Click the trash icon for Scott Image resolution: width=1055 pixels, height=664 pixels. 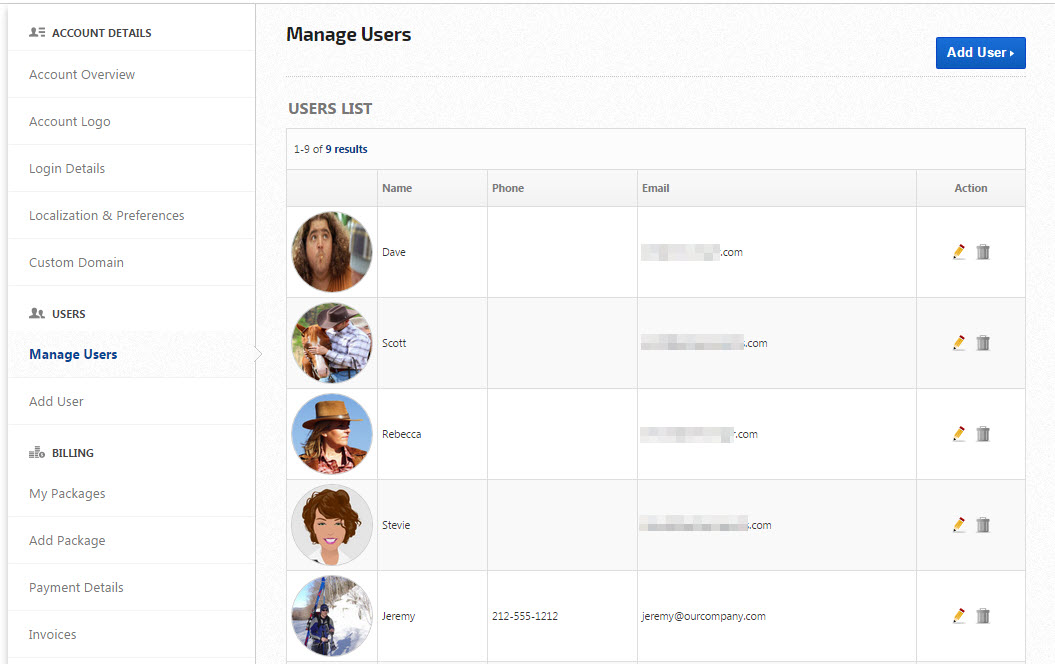point(983,342)
